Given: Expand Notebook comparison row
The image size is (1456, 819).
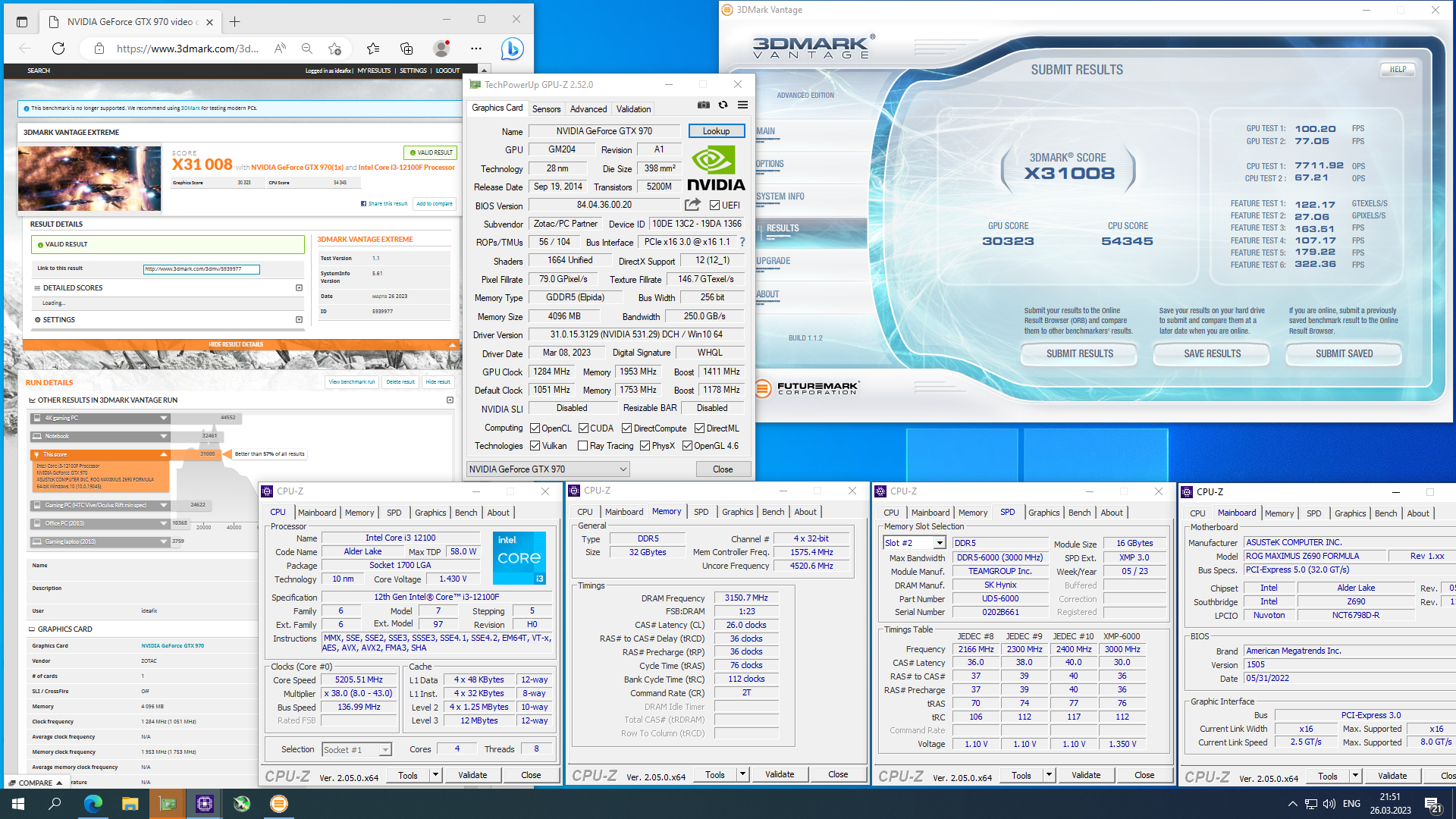Looking at the screenshot, I should pyautogui.click(x=163, y=436).
